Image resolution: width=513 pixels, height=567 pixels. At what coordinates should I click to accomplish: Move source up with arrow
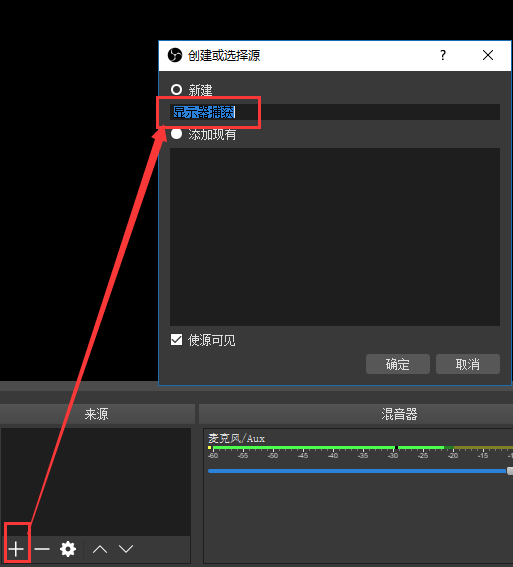(100, 549)
